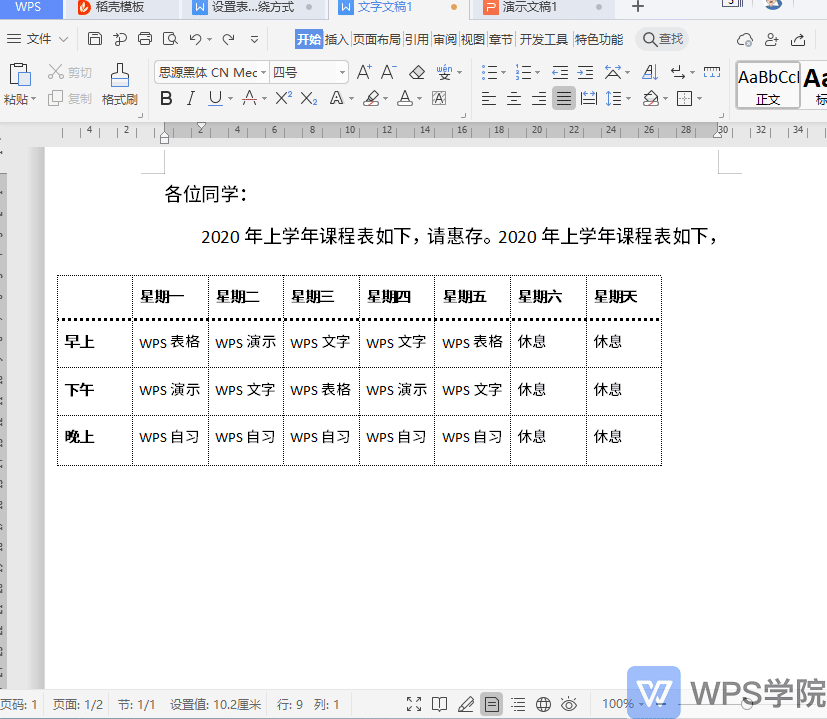Expand the line spacing dropdown arrow

pyautogui.click(x=628, y=99)
